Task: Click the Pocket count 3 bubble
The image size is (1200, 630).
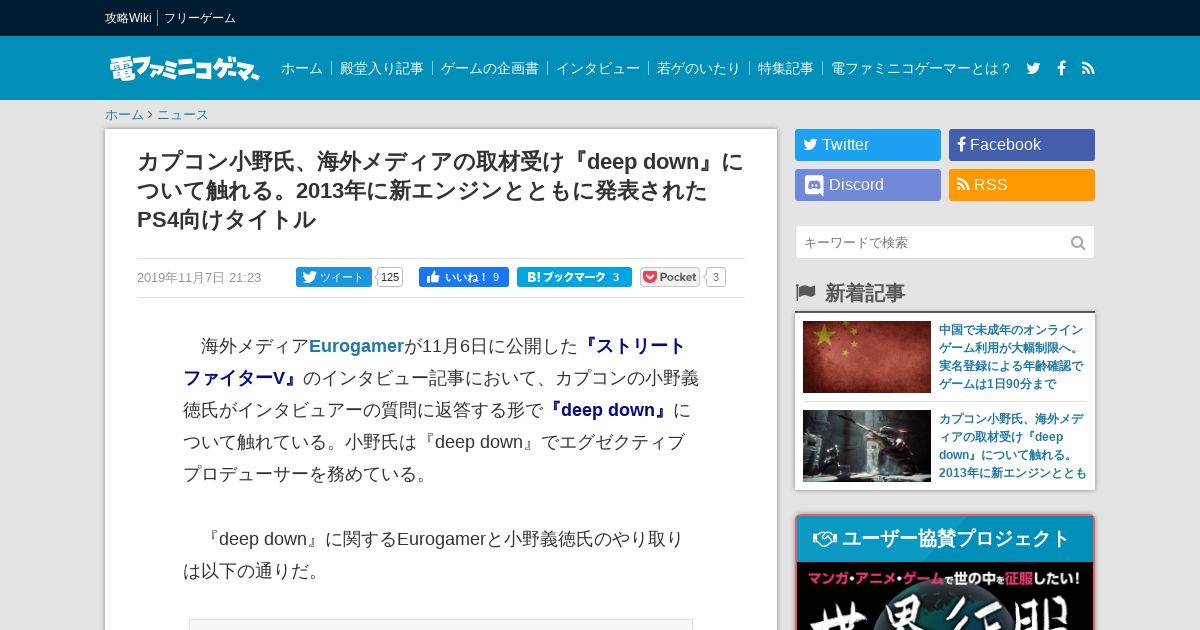Action: click(x=716, y=277)
